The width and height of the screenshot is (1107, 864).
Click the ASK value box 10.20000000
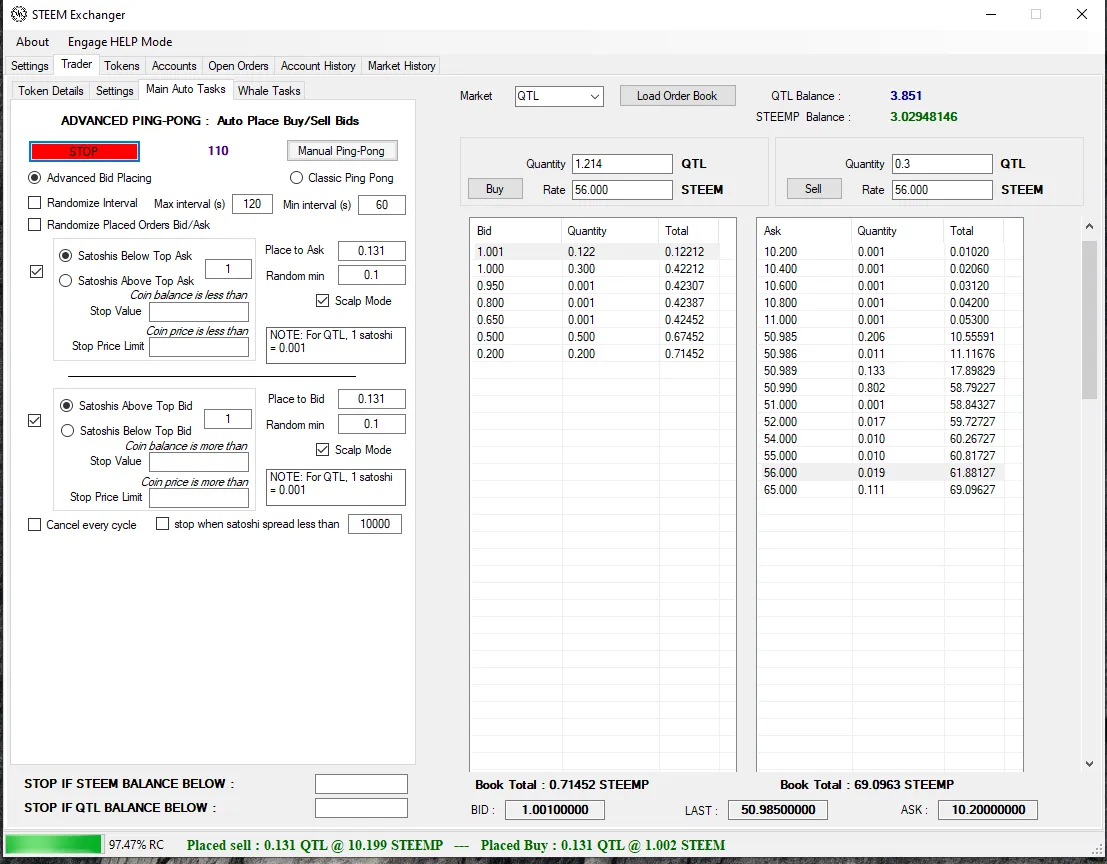click(988, 810)
